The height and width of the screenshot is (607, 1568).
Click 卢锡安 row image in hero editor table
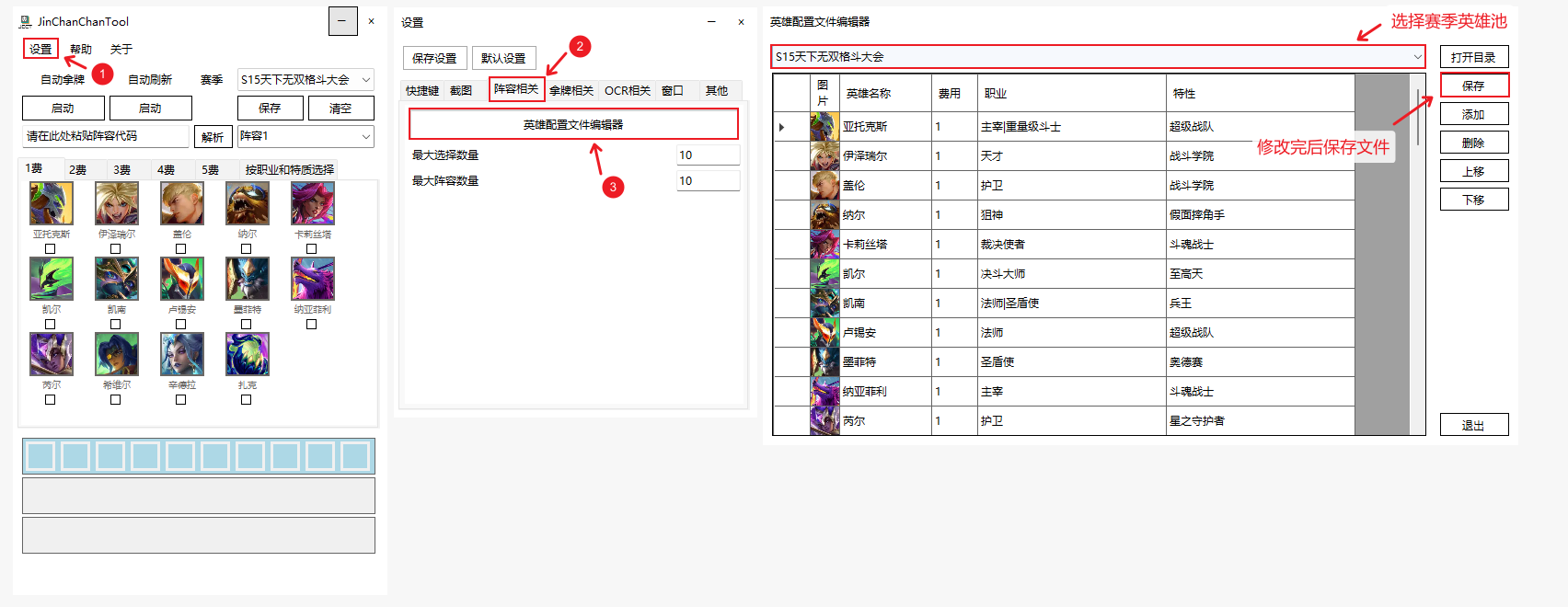coord(824,333)
